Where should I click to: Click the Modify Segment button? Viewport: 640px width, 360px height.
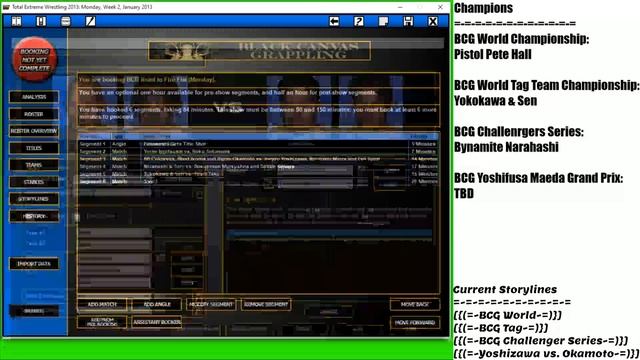pyautogui.click(x=211, y=304)
